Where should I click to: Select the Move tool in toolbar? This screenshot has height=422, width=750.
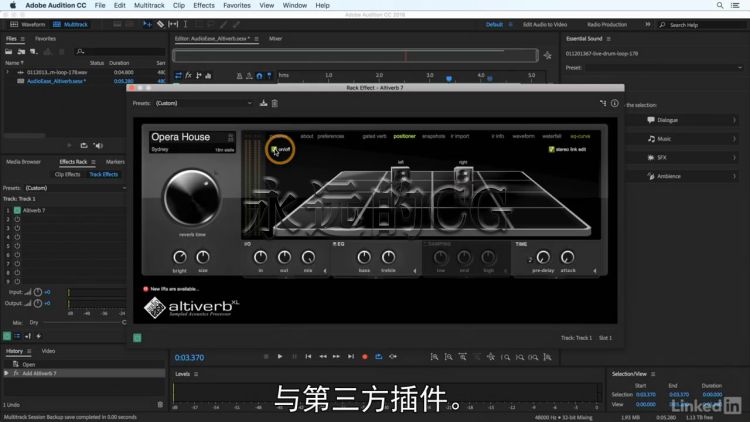pyautogui.click(x=147, y=24)
